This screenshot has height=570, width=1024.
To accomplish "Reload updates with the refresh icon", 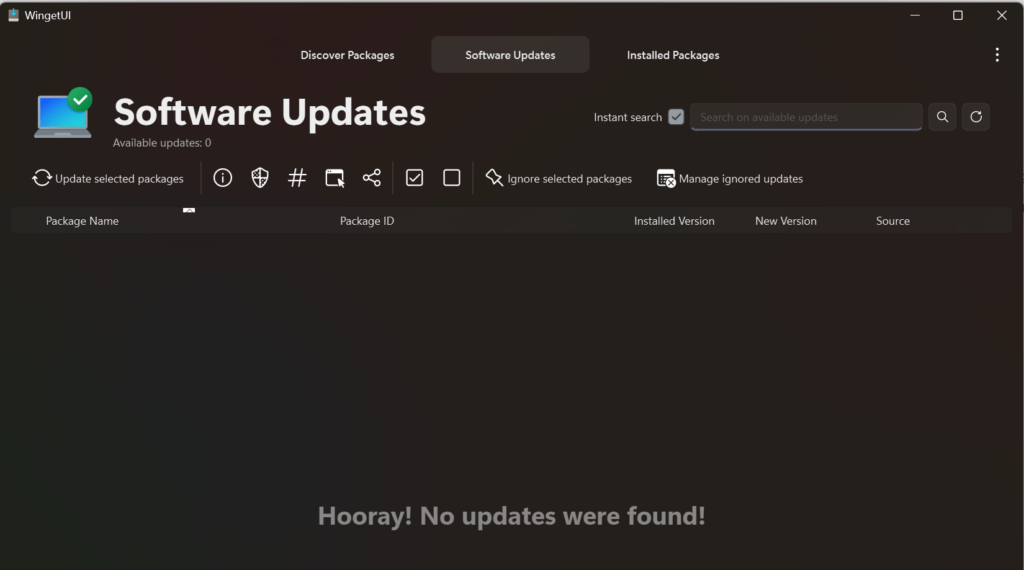I will (976, 117).
